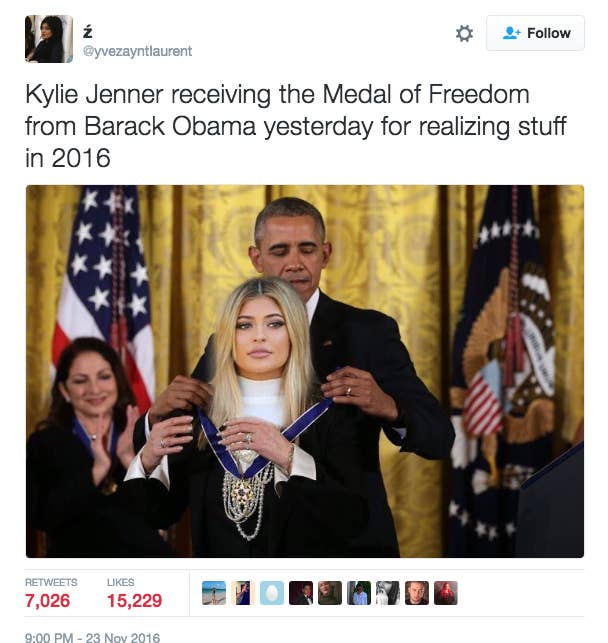The width and height of the screenshot is (608, 643).
Task: Open the fifth liker avatar thumbnail
Action: click(x=330, y=593)
